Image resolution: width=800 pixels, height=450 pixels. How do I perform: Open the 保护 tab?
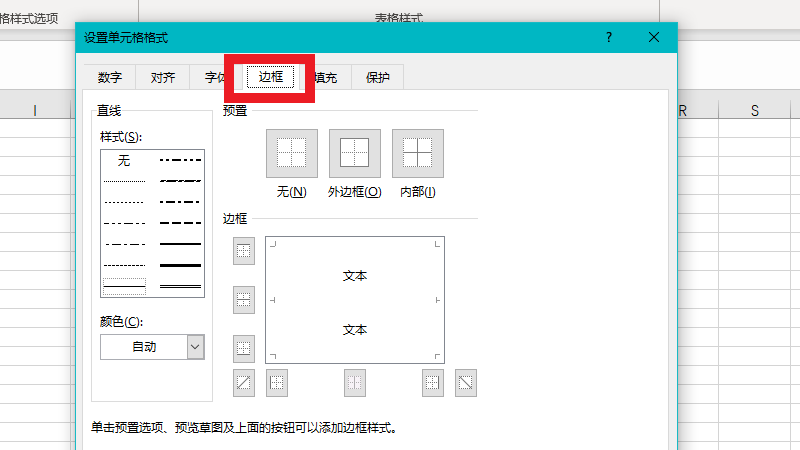pos(378,77)
